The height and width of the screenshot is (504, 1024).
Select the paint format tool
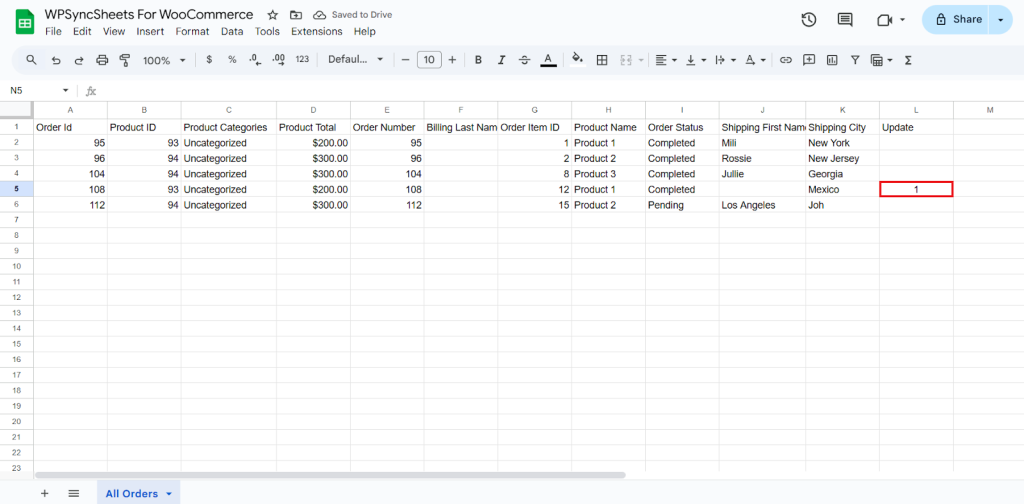(x=125, y=60)
